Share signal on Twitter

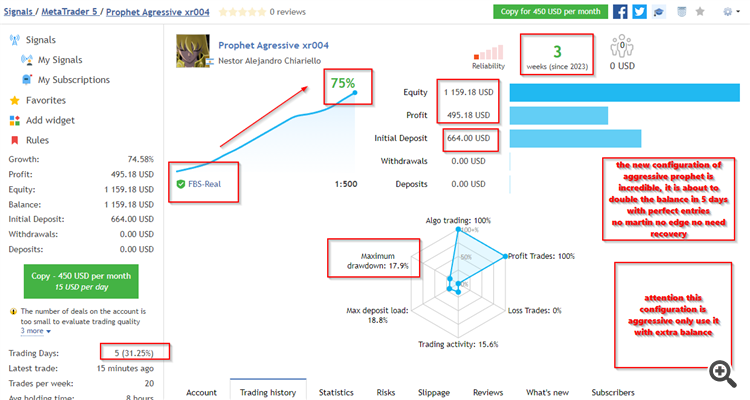point(640,11)
